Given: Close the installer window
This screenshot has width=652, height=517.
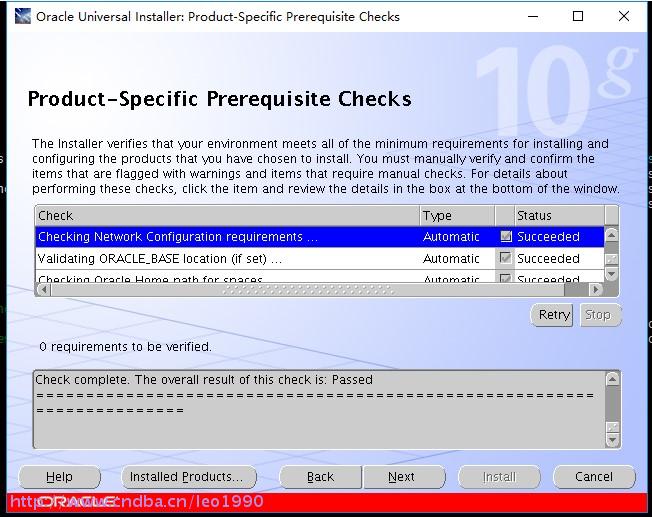Looking at the screenshot, I should point(624,17).
